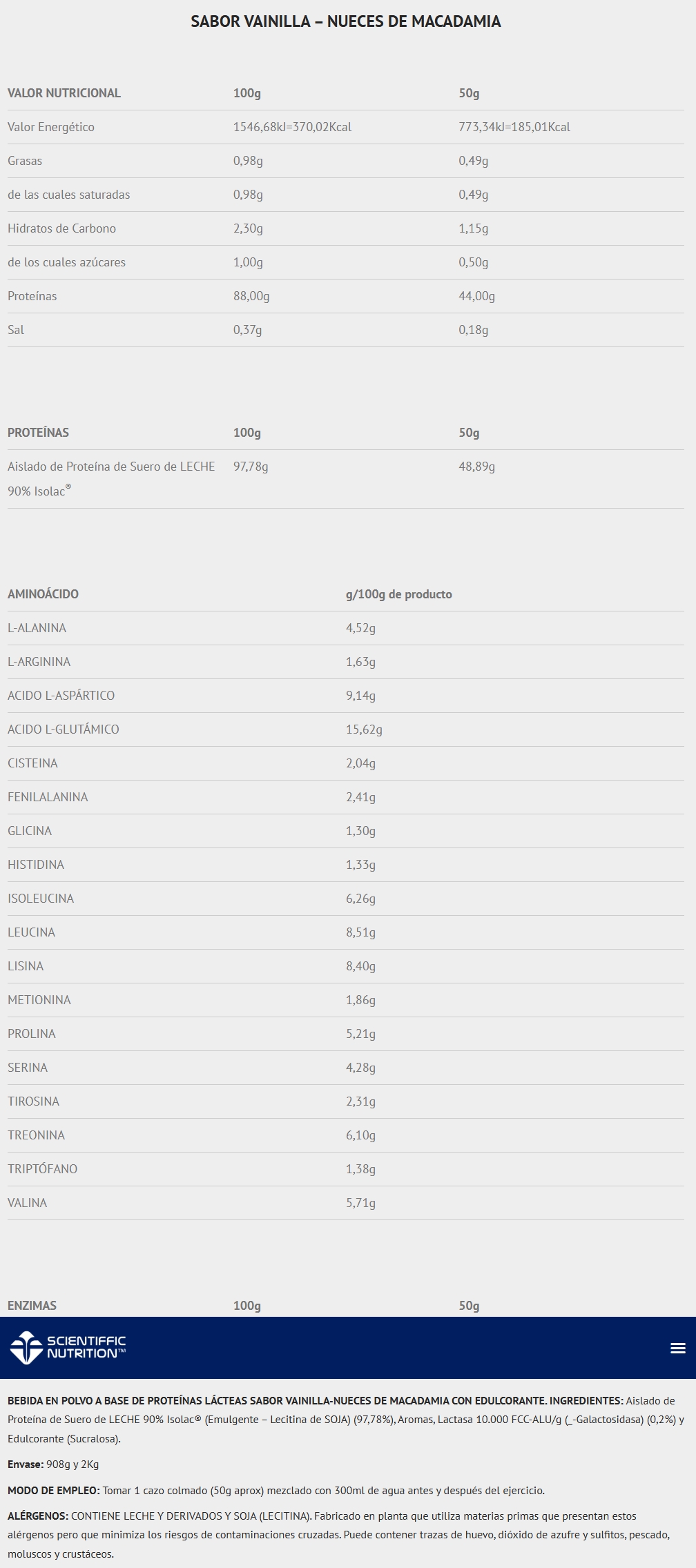The width and height of the screenshot is (696, 1568).
Task: Select the Enzimas table header
Action: [32, 1306]
